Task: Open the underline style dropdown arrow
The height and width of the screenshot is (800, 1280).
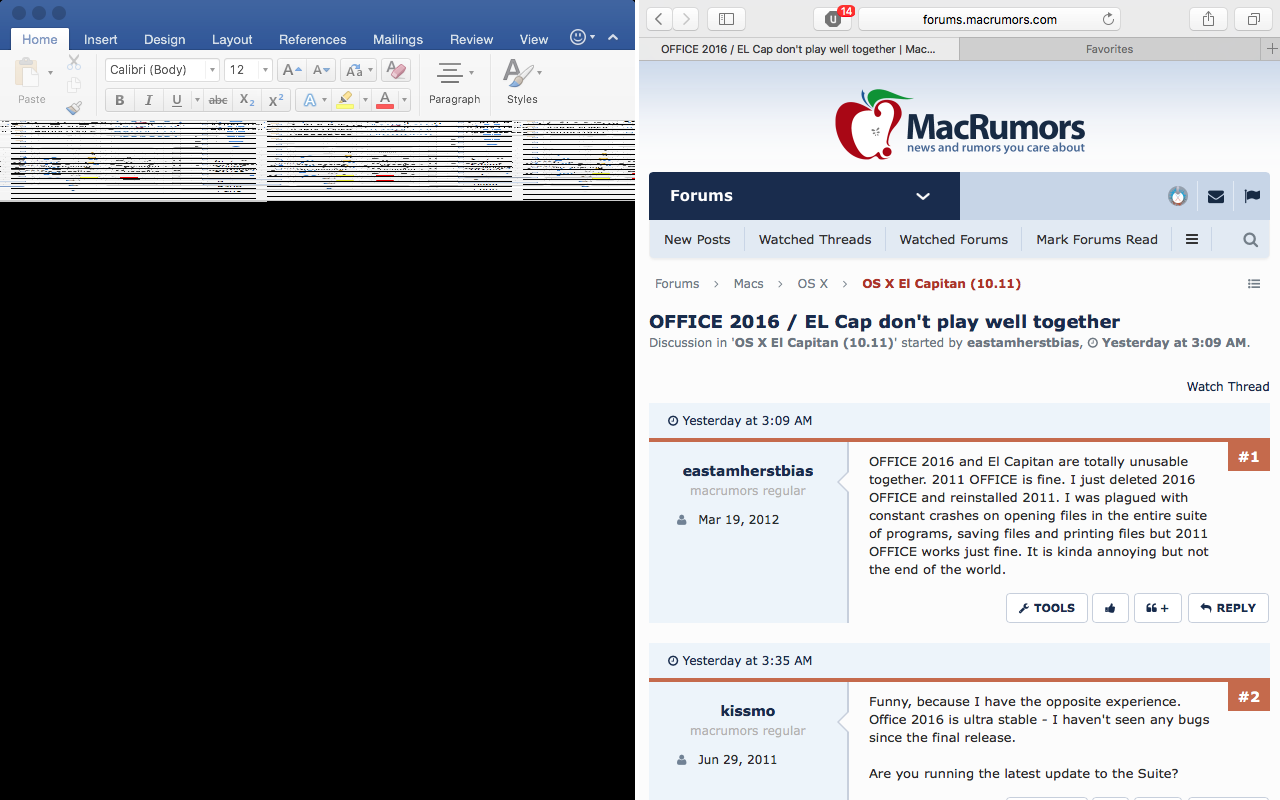Action: [196, 100]
